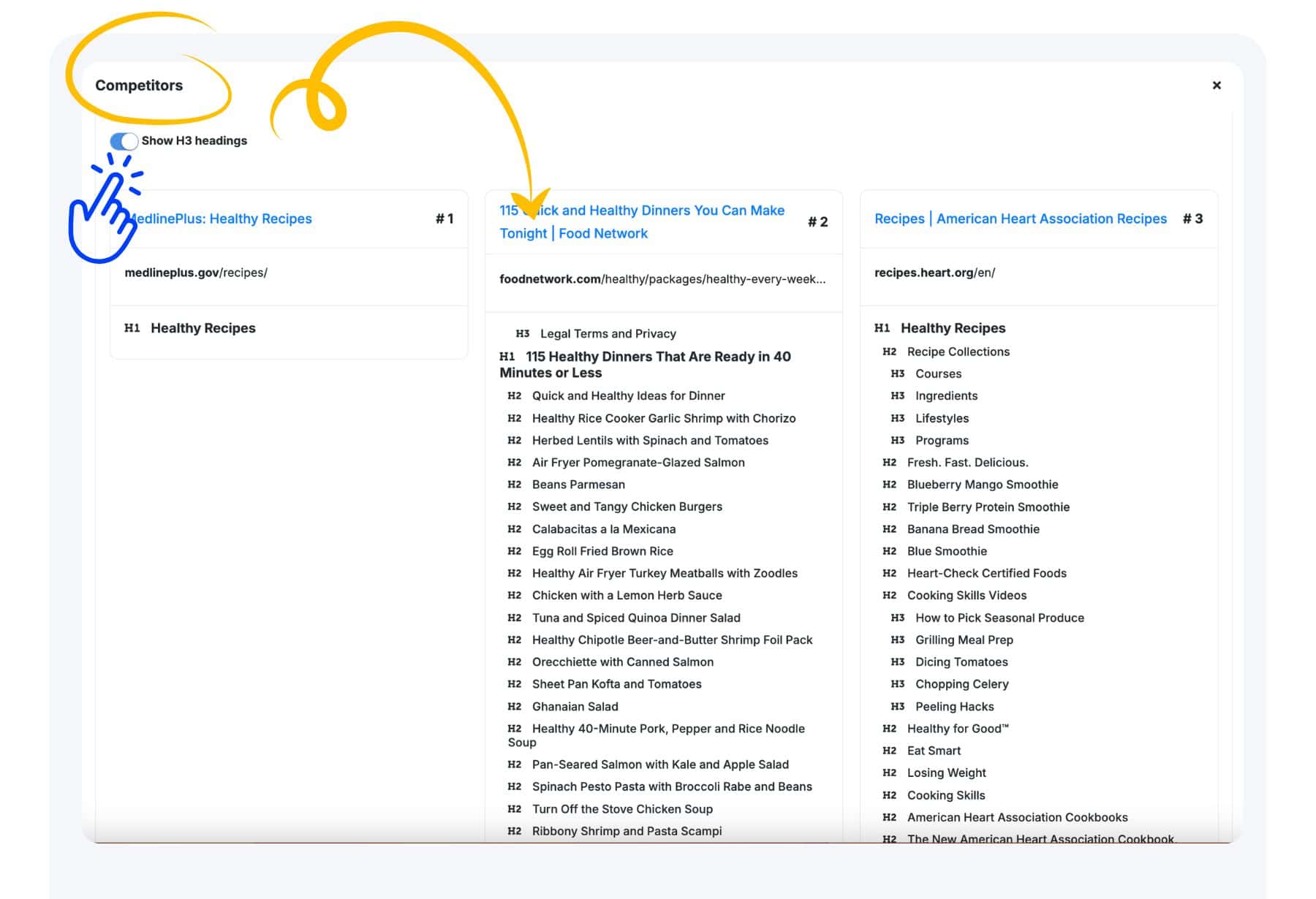Select the Blue Smoothie heading
Image resolution: width=1316 pixels, height=899 pixels.
point(947,551)
